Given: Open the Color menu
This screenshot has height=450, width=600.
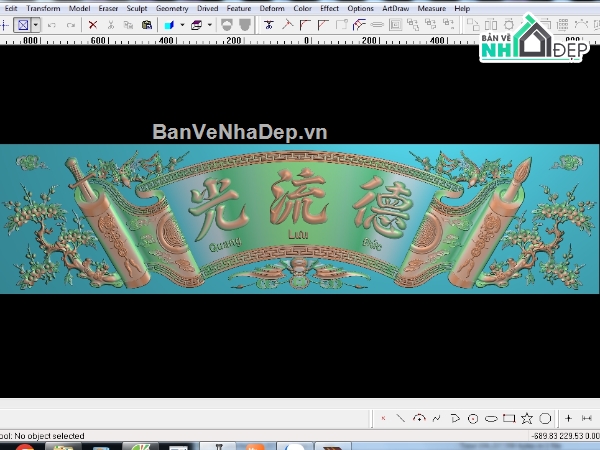Looking at the screenshot, I should (302, 8).
